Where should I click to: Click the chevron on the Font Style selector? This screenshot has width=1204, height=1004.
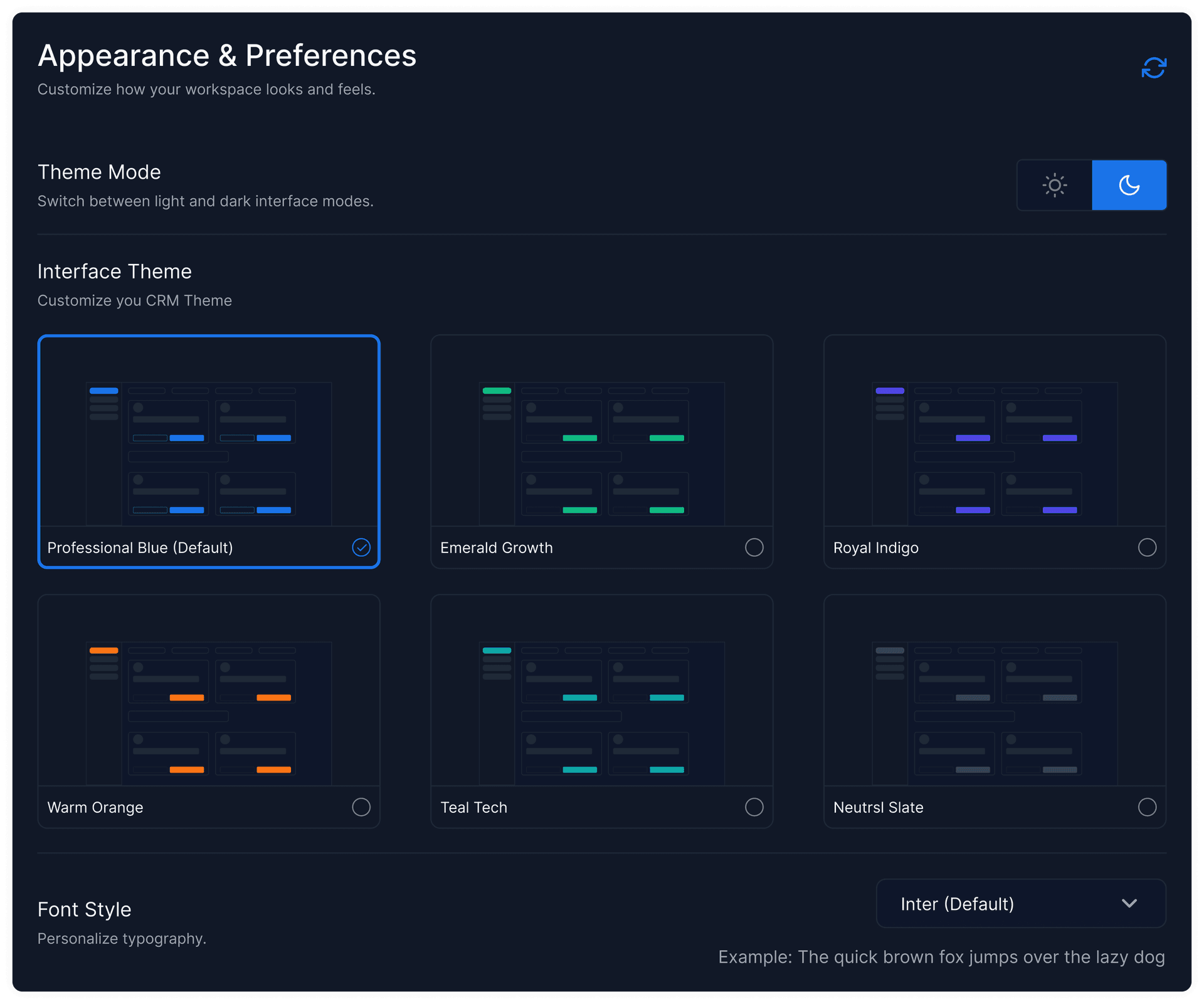1129,904
